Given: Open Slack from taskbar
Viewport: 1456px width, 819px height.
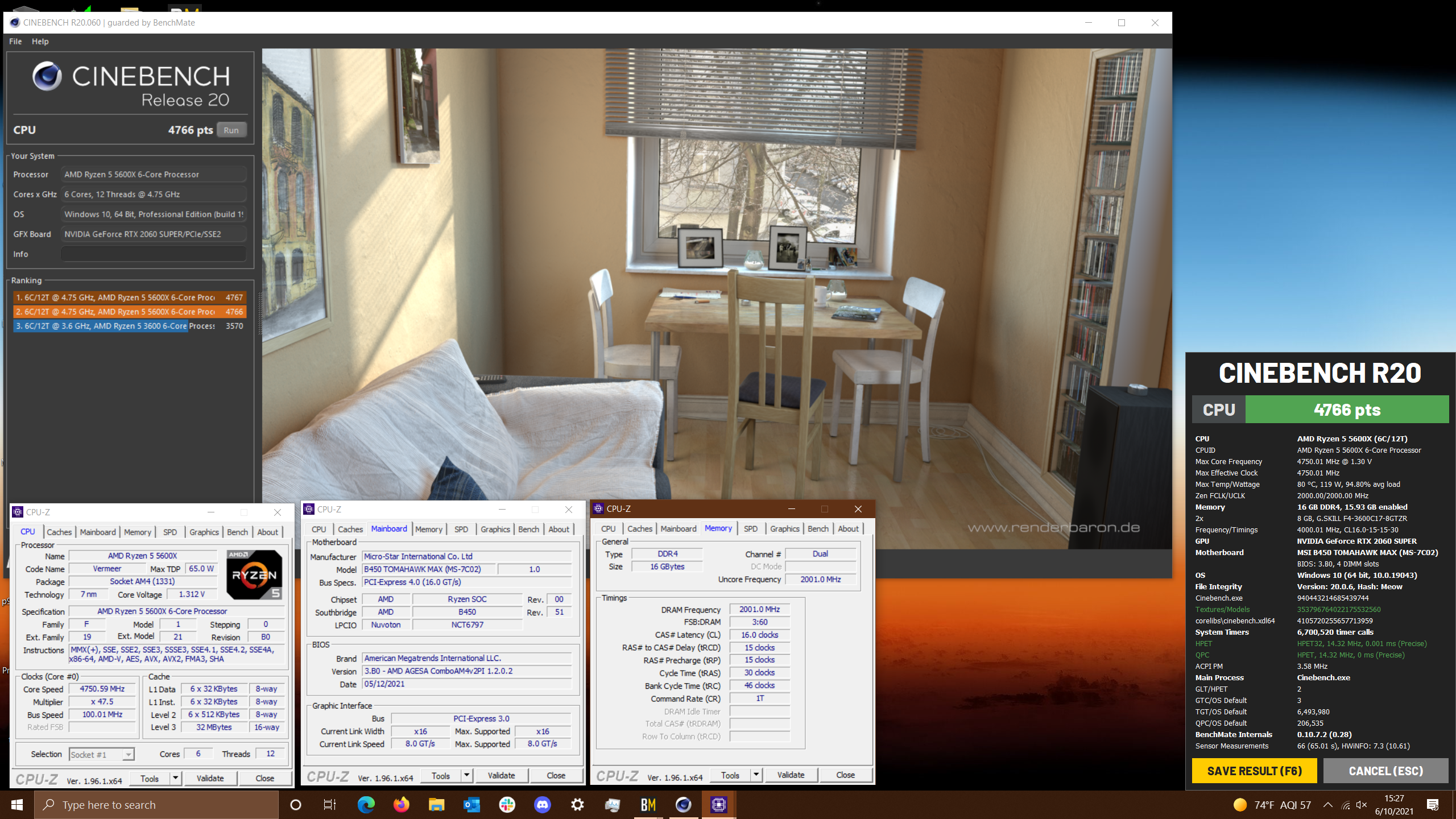Looking at the screenshot, I should pos(507,805).
